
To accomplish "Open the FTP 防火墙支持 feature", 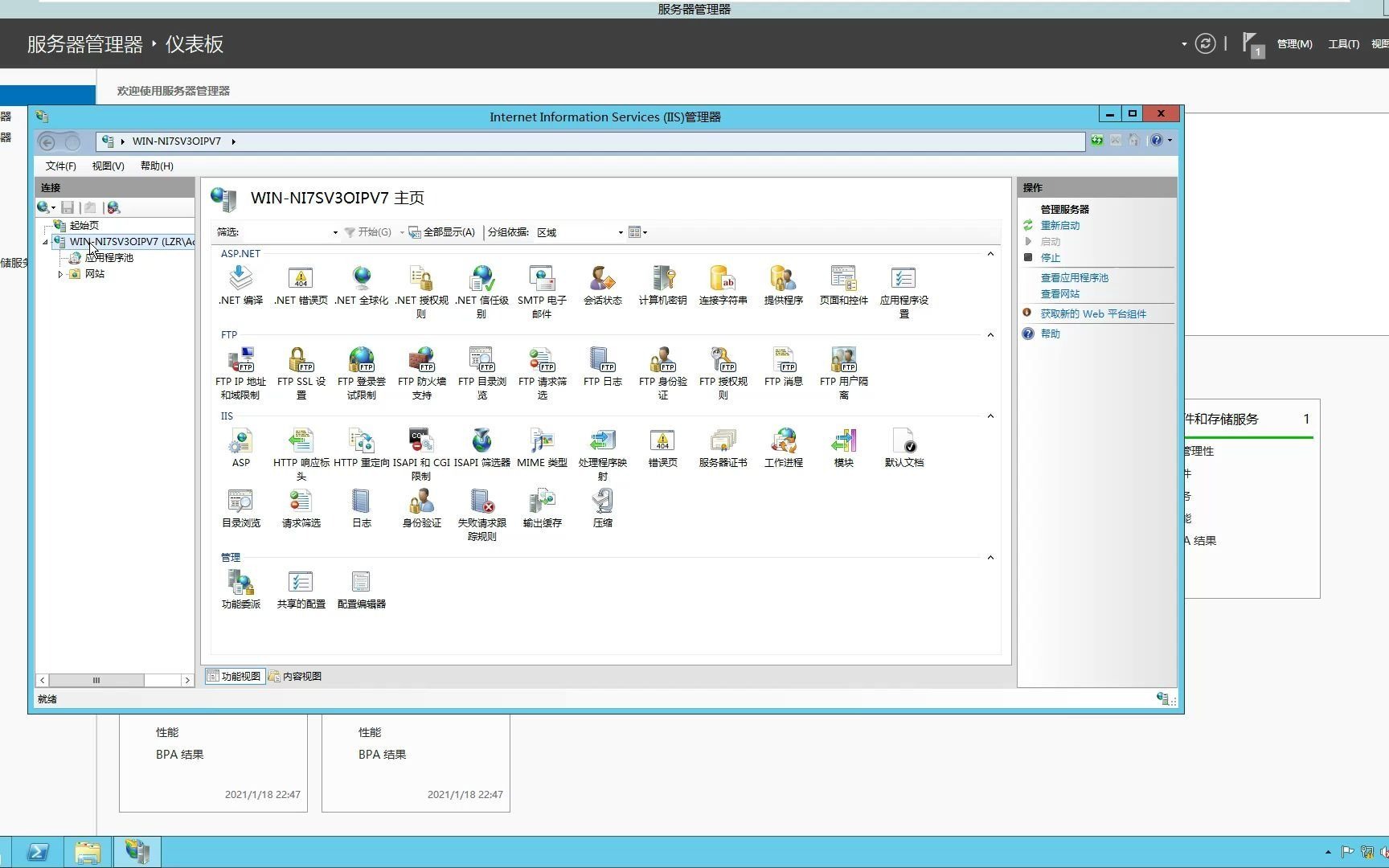I will [x=421, y=374].
